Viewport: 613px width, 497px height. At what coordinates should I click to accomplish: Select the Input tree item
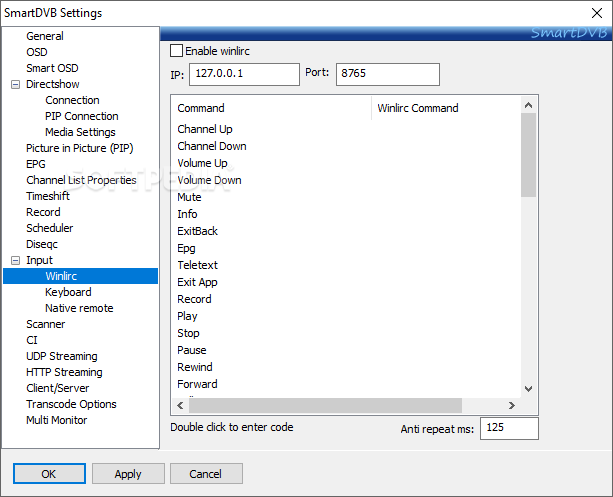coord(39,260)
